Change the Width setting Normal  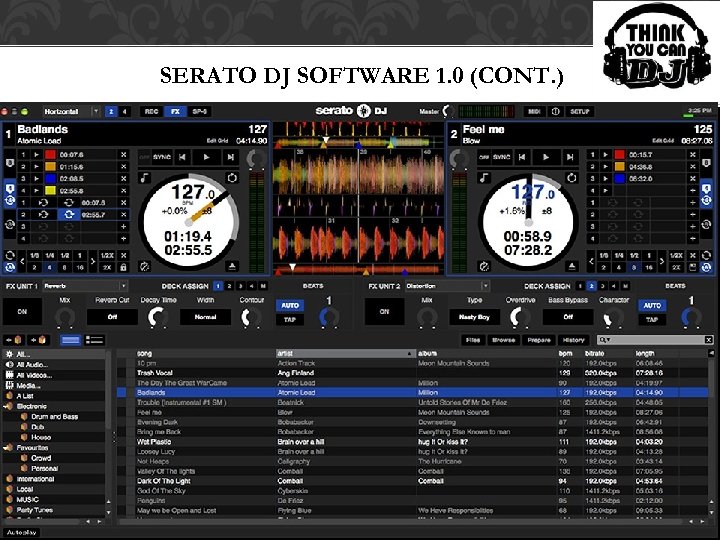click(x=205, y=317)
